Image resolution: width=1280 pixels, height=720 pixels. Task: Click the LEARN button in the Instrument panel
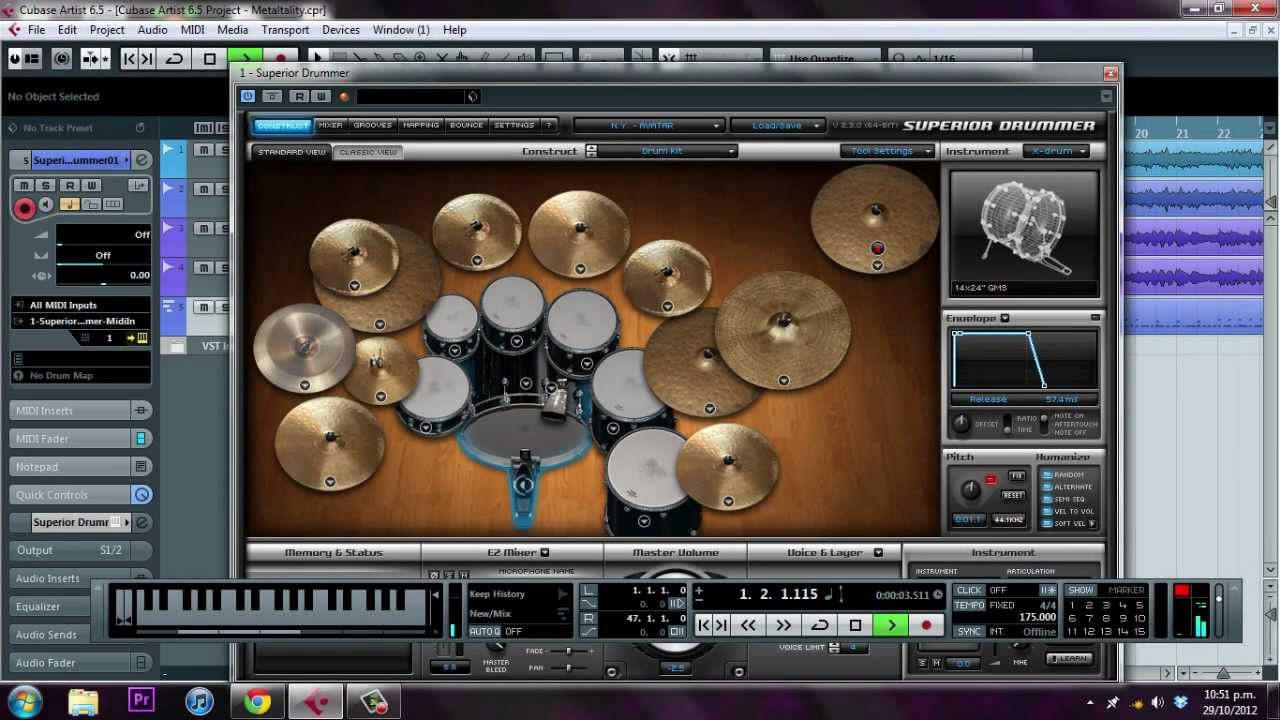(x=1069, y=658)
